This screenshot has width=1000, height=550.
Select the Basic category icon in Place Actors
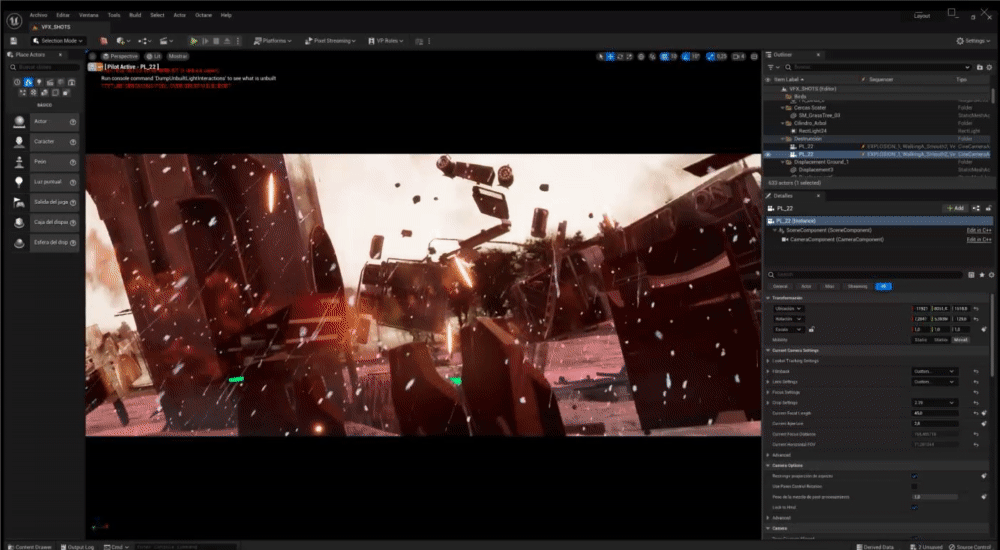[x=28, y=82]
